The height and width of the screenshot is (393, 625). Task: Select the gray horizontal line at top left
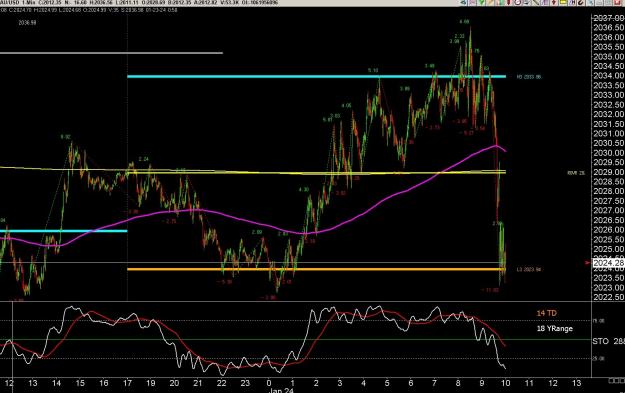pyautogui.click(x=111, y=53)
